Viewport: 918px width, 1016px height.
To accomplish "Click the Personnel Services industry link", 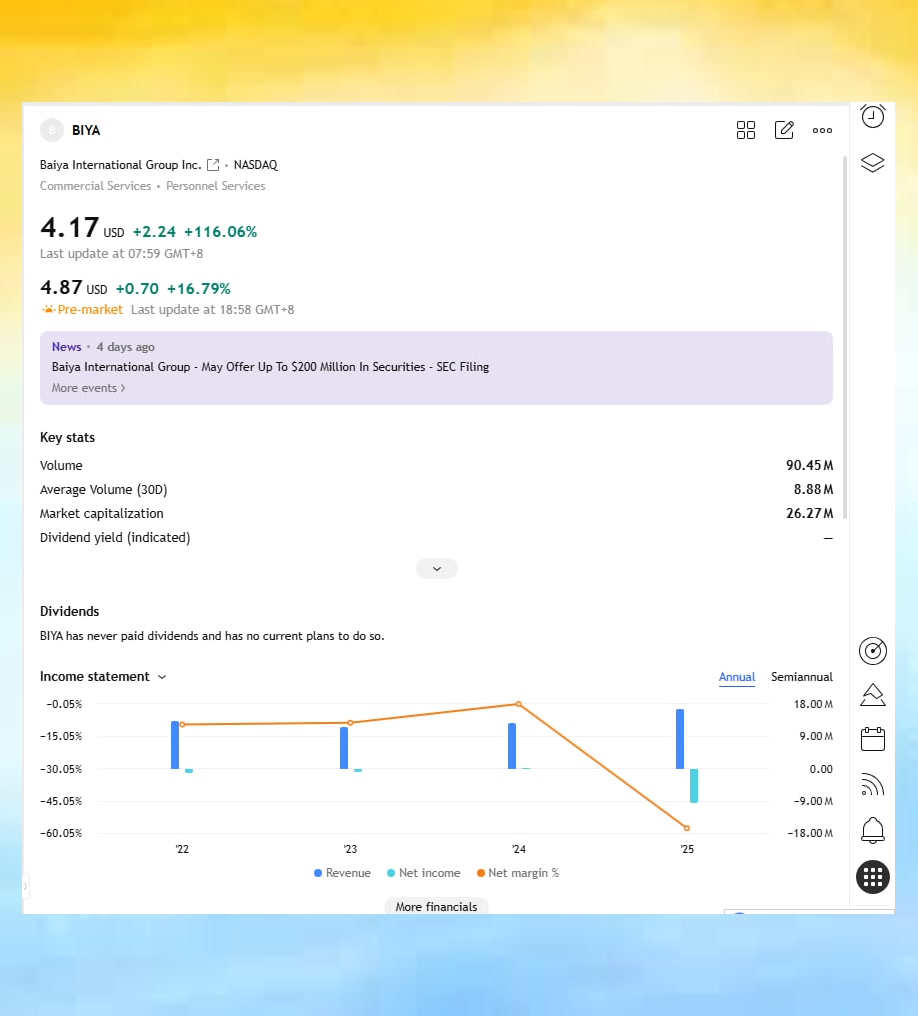I will 216,186.
